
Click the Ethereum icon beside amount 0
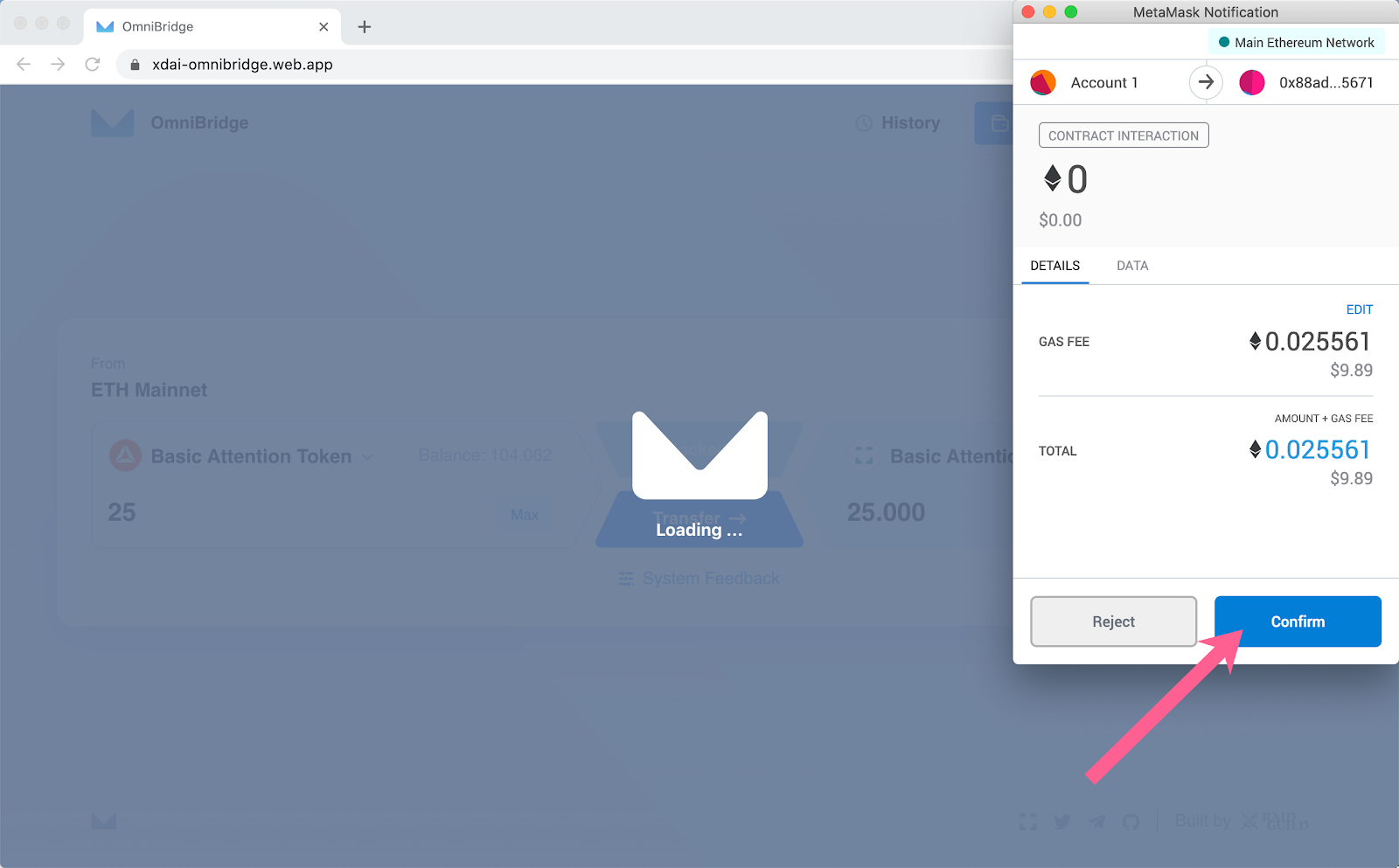(1053, 178)
